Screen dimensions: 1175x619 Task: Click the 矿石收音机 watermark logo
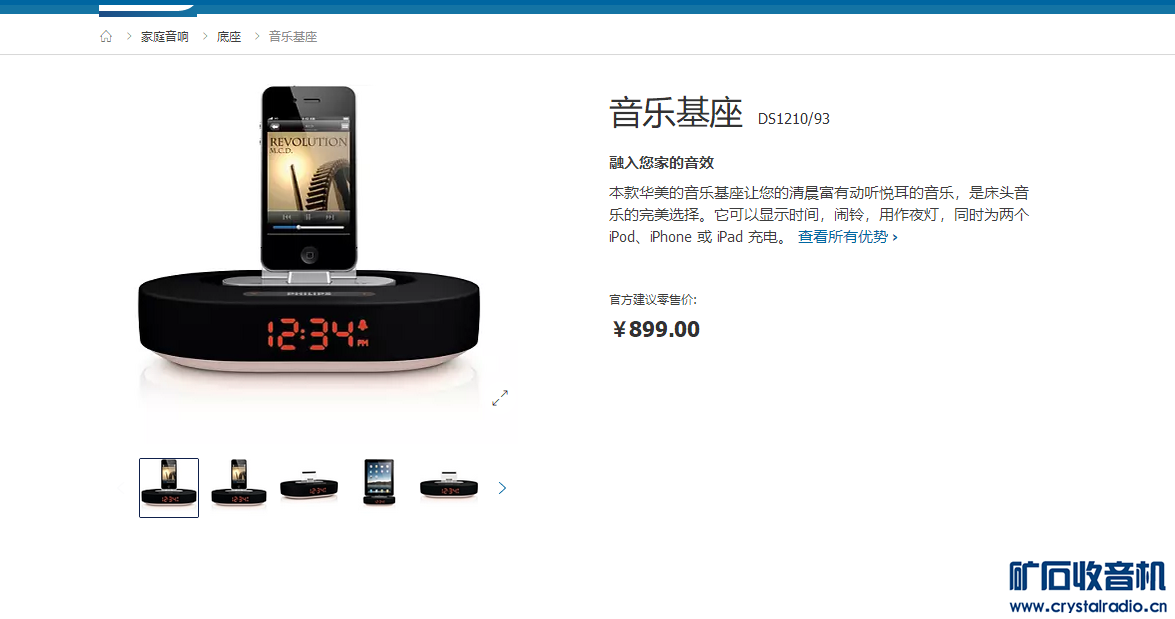(1087, 577)
